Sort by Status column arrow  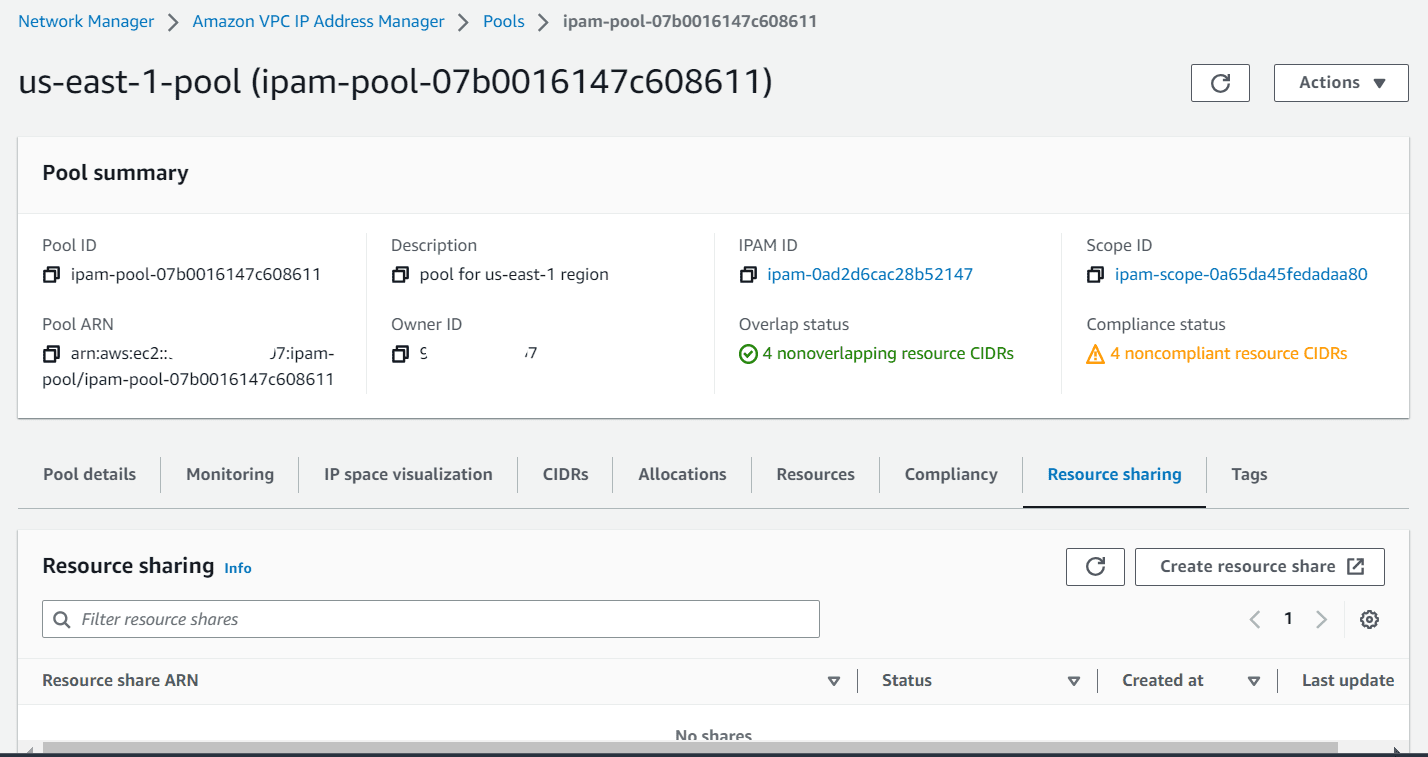point(1074,681)
